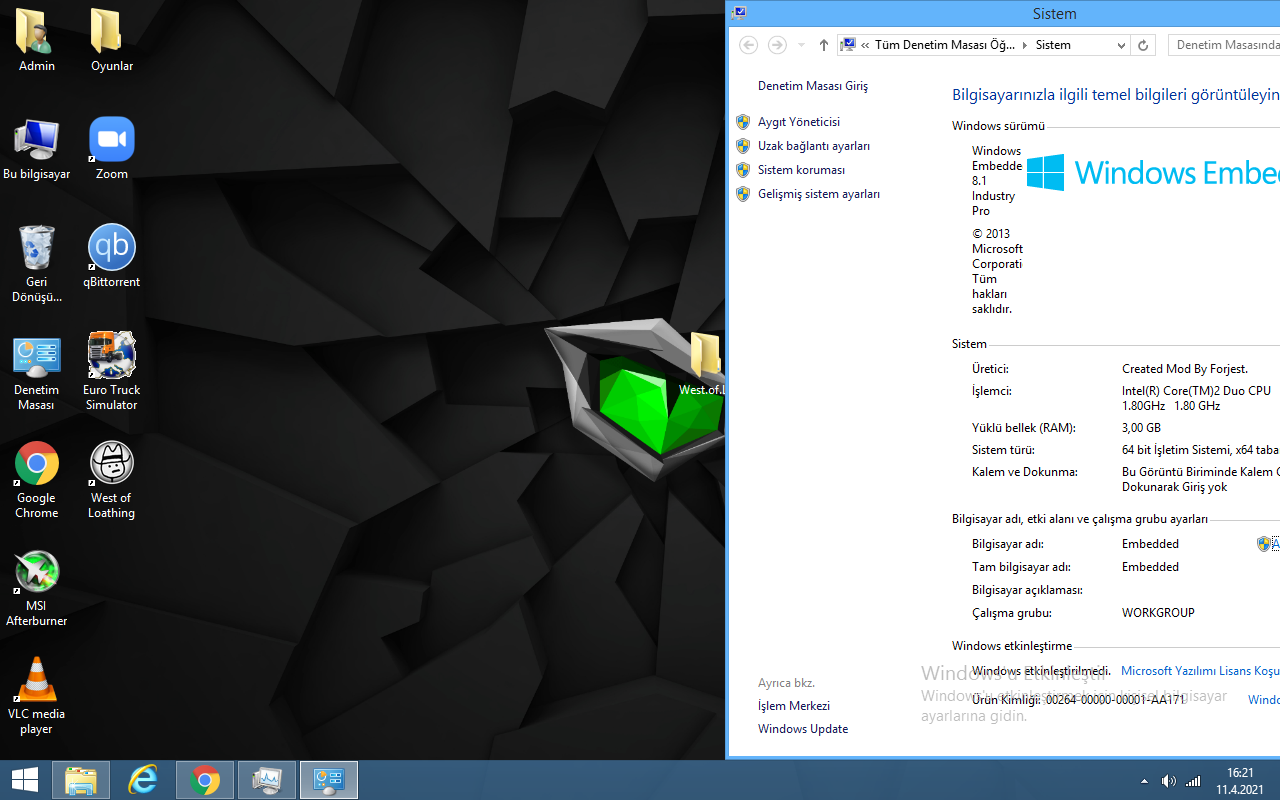Image resolution: width=1280 pixels, height=800 pixels.
Task: Open the performance monitor taskbar icon
Action: coord(267,780)
